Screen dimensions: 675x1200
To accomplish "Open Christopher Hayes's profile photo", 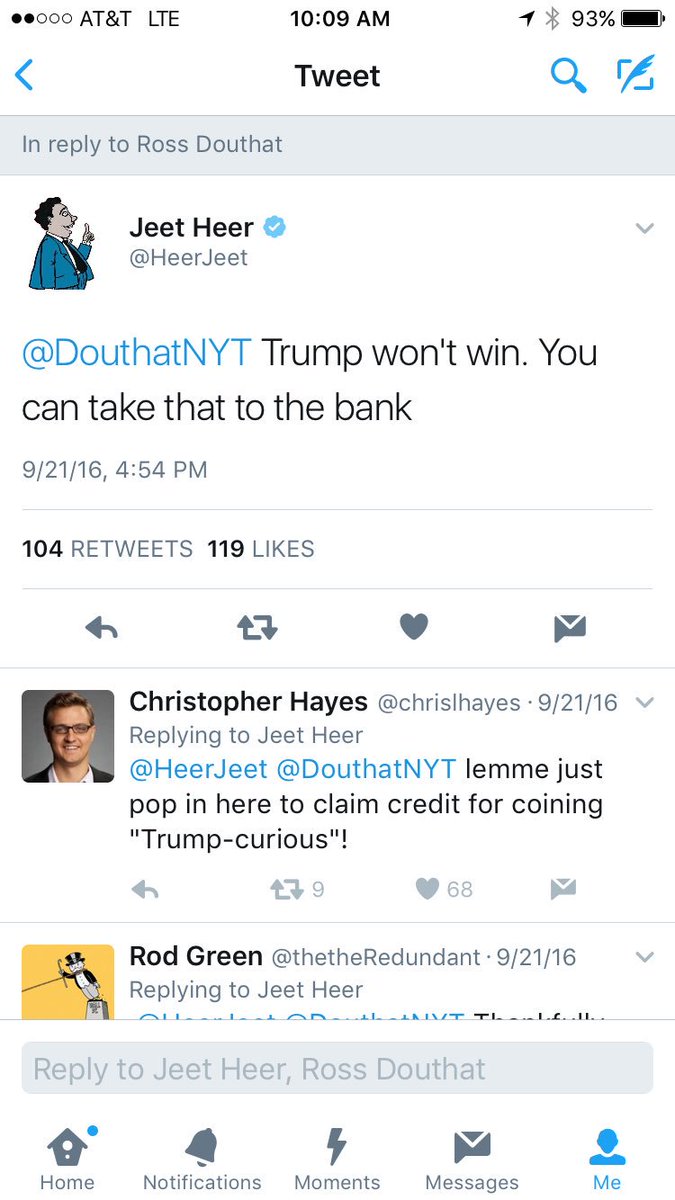I will 68,736.
